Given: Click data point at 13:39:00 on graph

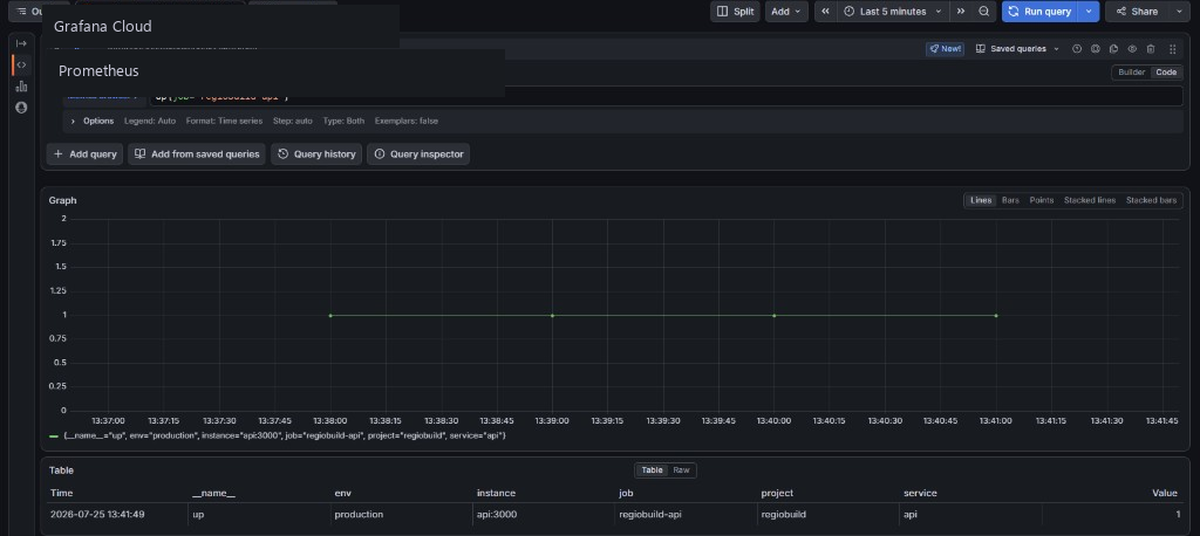Looking at the screenshot, I should [552, 315].
